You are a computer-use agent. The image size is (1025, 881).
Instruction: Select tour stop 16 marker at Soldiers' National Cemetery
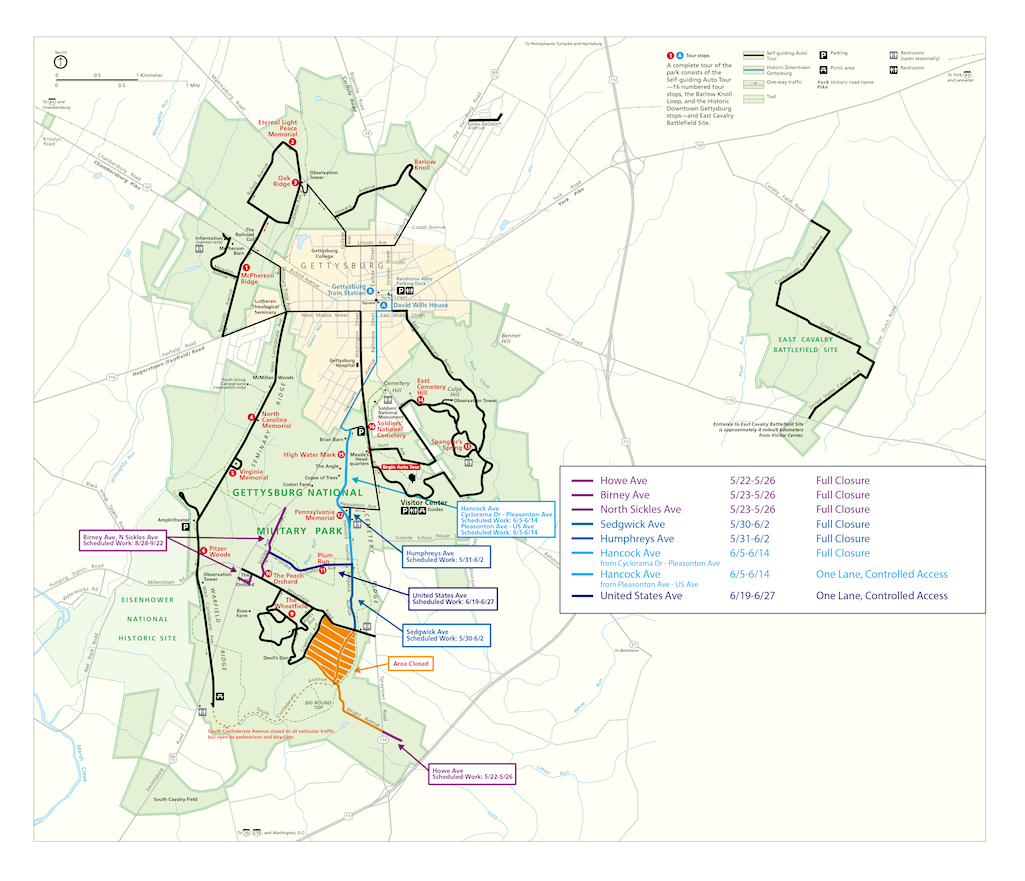click(371, 426)
